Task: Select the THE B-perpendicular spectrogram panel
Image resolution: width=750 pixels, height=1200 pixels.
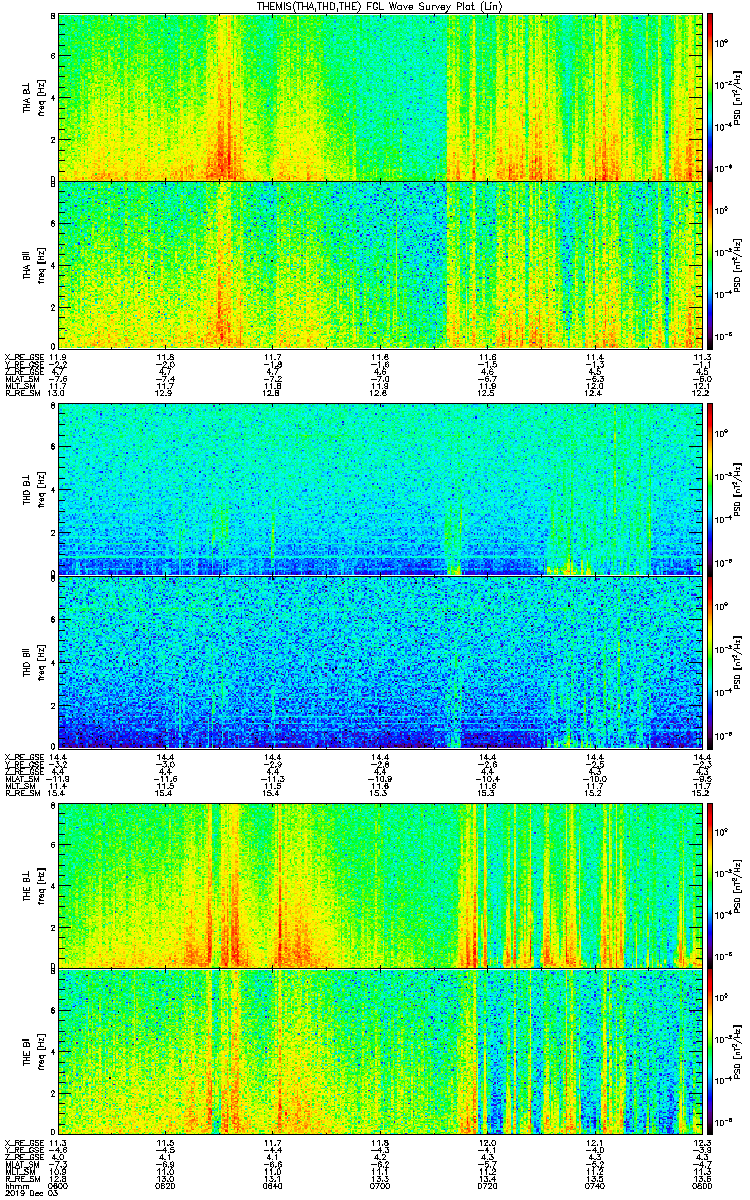Action: [378, 884]
